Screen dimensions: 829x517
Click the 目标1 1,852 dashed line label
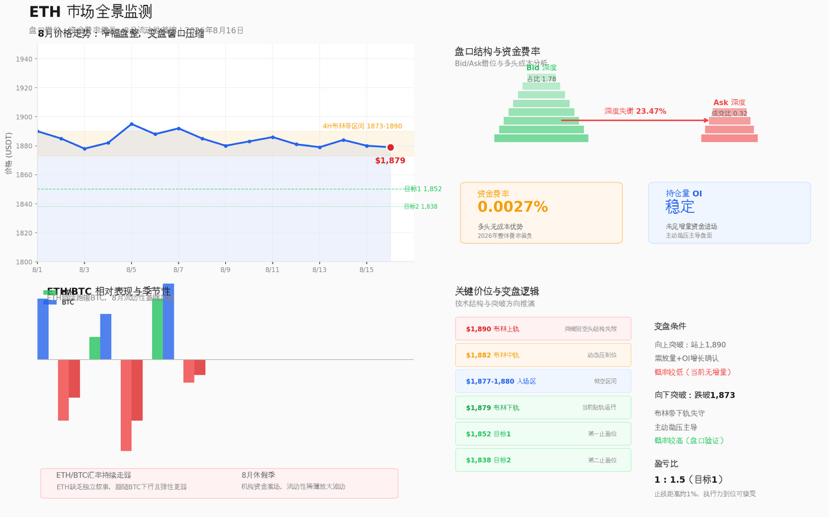tap(422, 189)
